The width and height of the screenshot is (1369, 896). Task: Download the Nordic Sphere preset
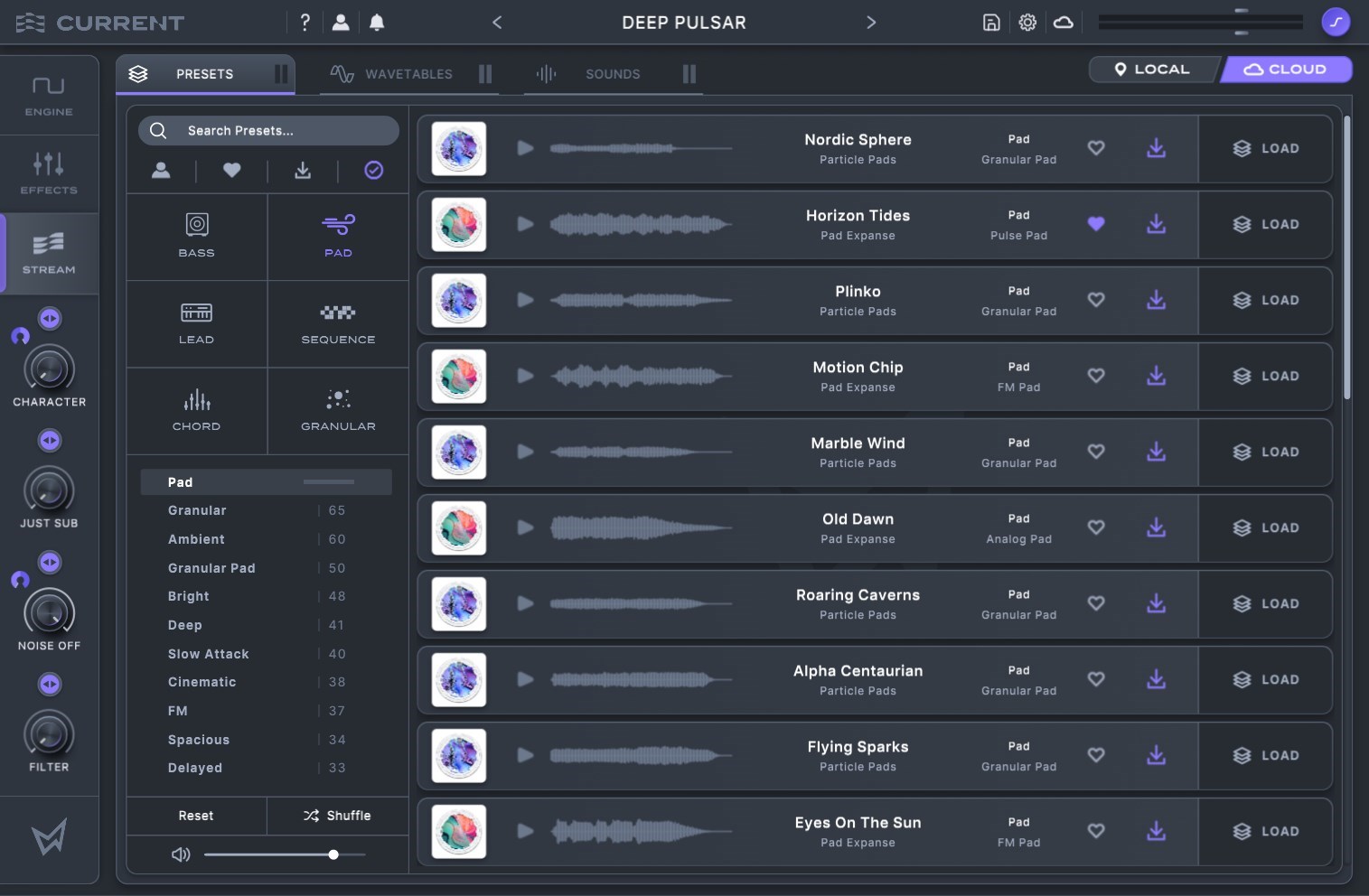tap(1156, 148)
